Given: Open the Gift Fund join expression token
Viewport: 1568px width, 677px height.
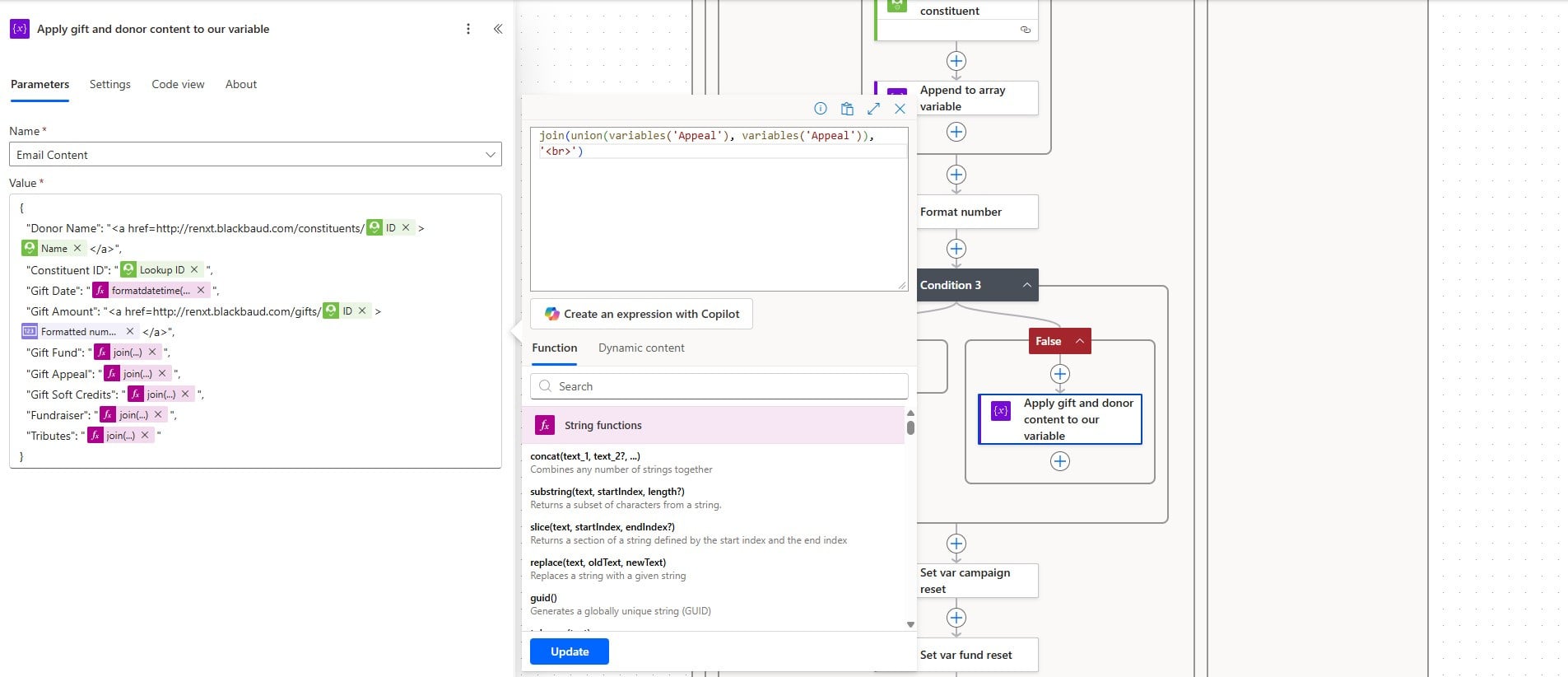Looking at the screenshot, I should pos(128,352).
